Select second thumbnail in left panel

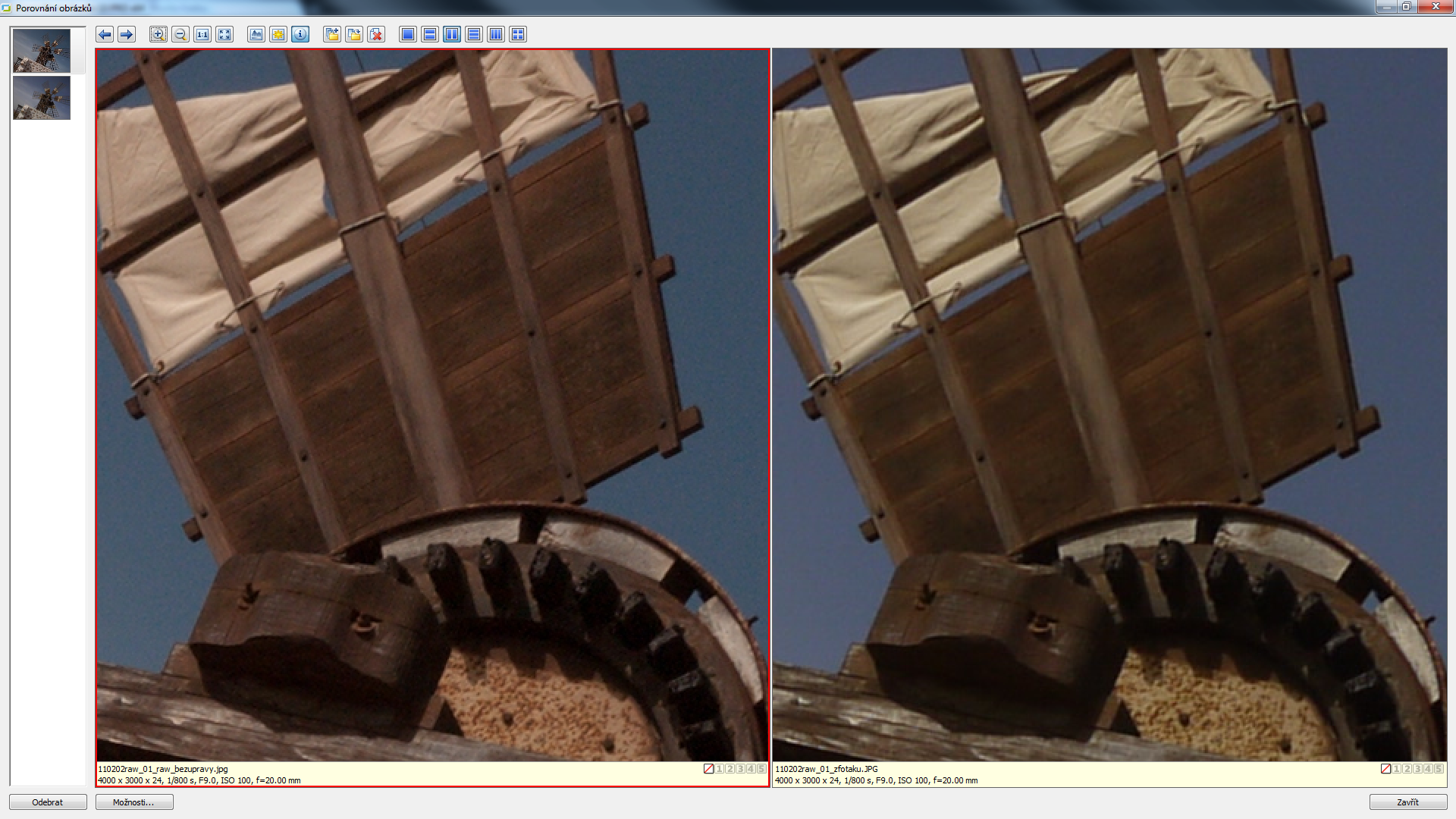click(x=42, y=98)
